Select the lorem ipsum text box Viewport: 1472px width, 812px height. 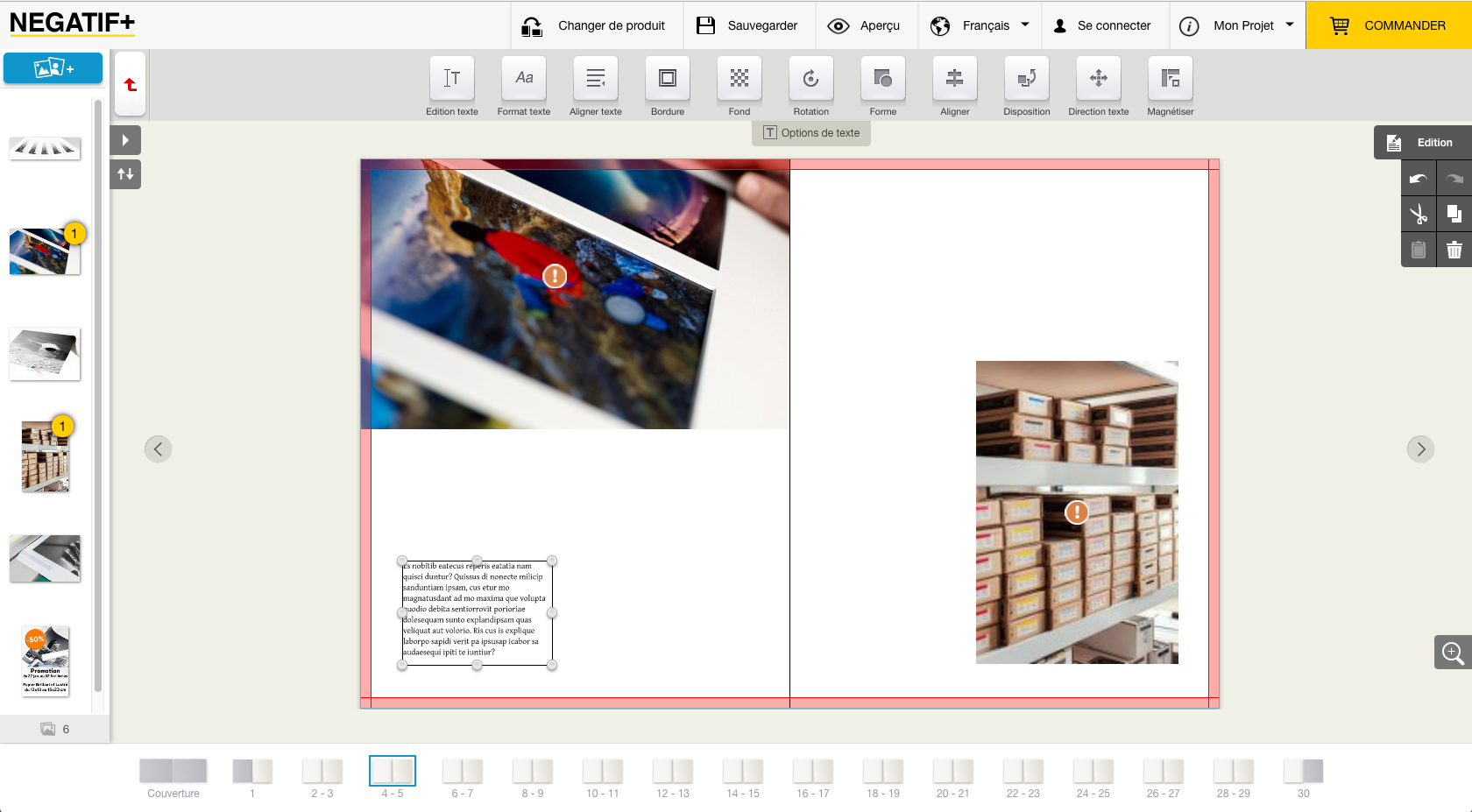tap(477, 612)
